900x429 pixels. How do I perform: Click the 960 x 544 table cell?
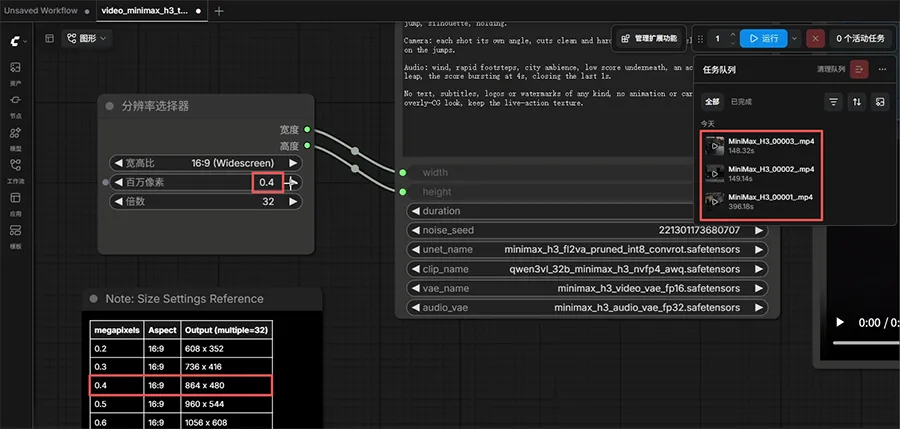[x=226, y=404]
